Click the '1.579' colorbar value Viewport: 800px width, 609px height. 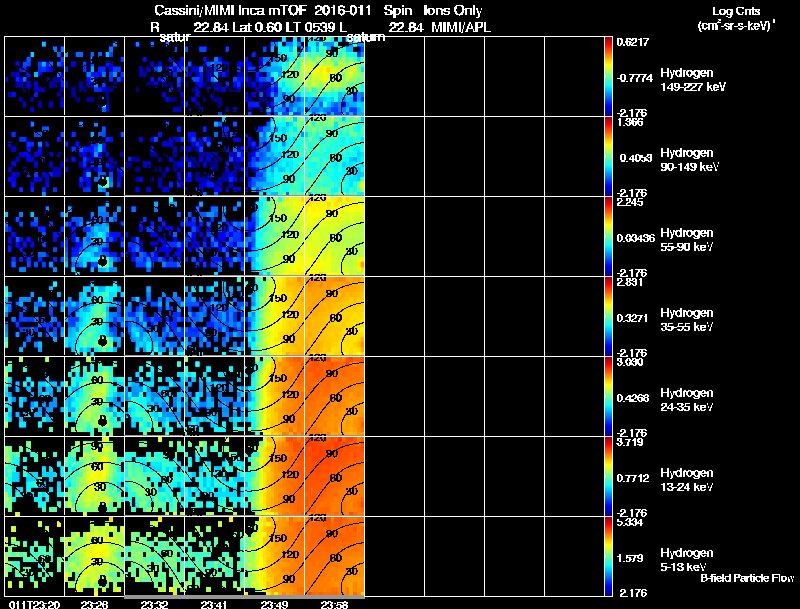pyautogui.click(x=630, y=559)
